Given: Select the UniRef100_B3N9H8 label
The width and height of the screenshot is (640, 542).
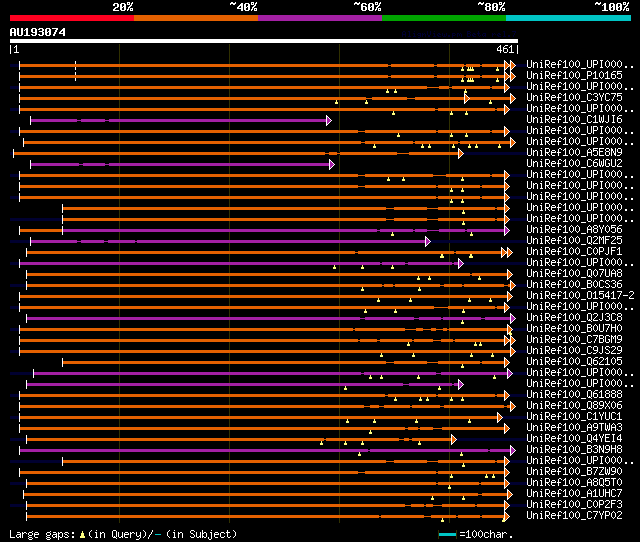Looking at the screenshot, I should 574,450.
